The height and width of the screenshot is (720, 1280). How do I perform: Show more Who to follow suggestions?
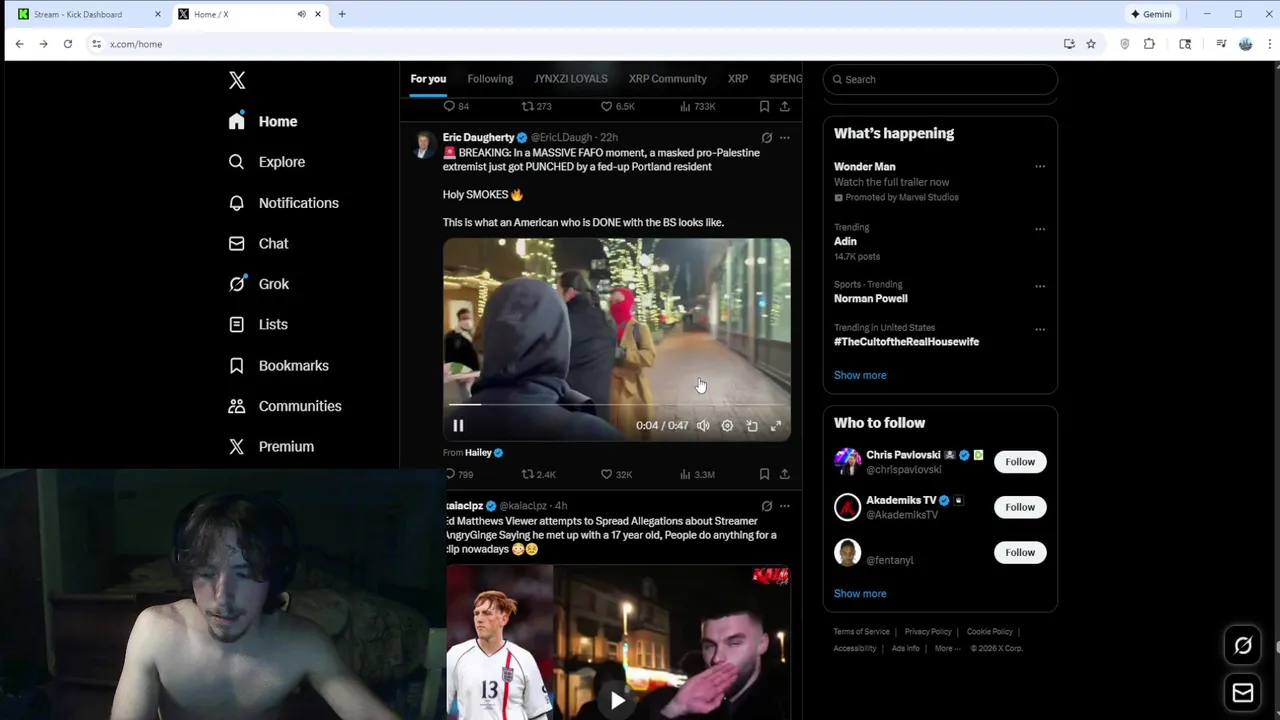click(860, 593)
